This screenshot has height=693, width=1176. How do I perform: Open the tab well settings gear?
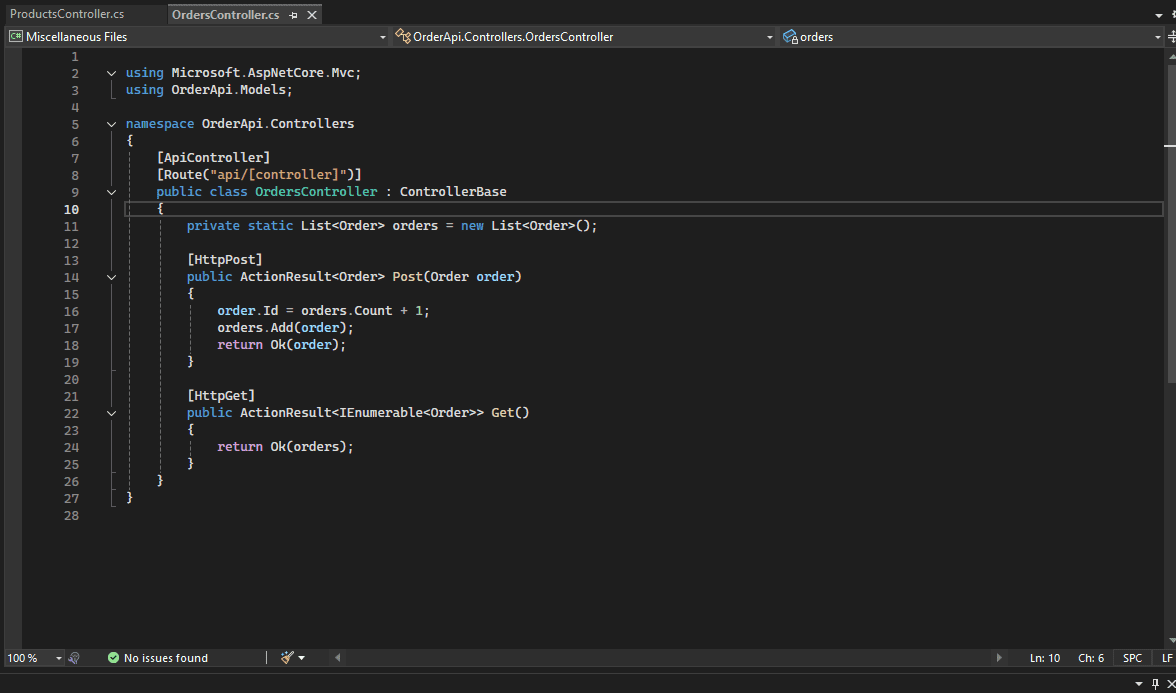pos(1172,15)
